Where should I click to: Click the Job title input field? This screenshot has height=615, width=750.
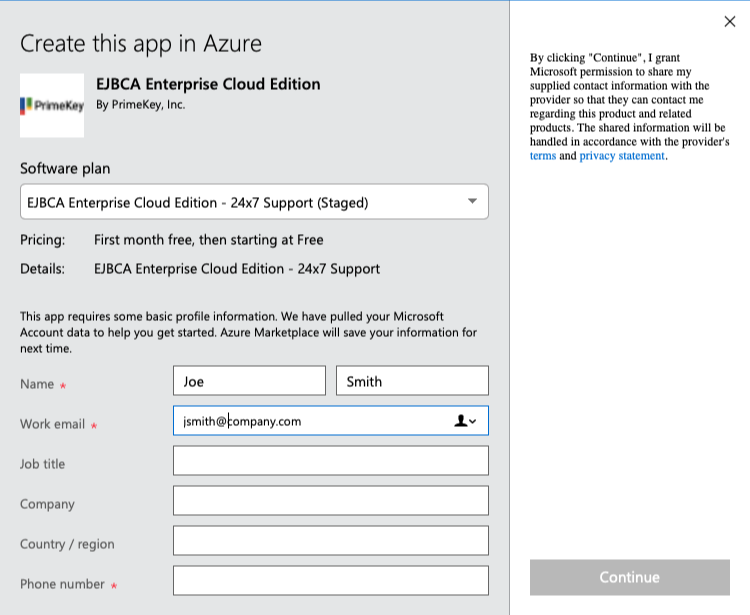point(330,461)
